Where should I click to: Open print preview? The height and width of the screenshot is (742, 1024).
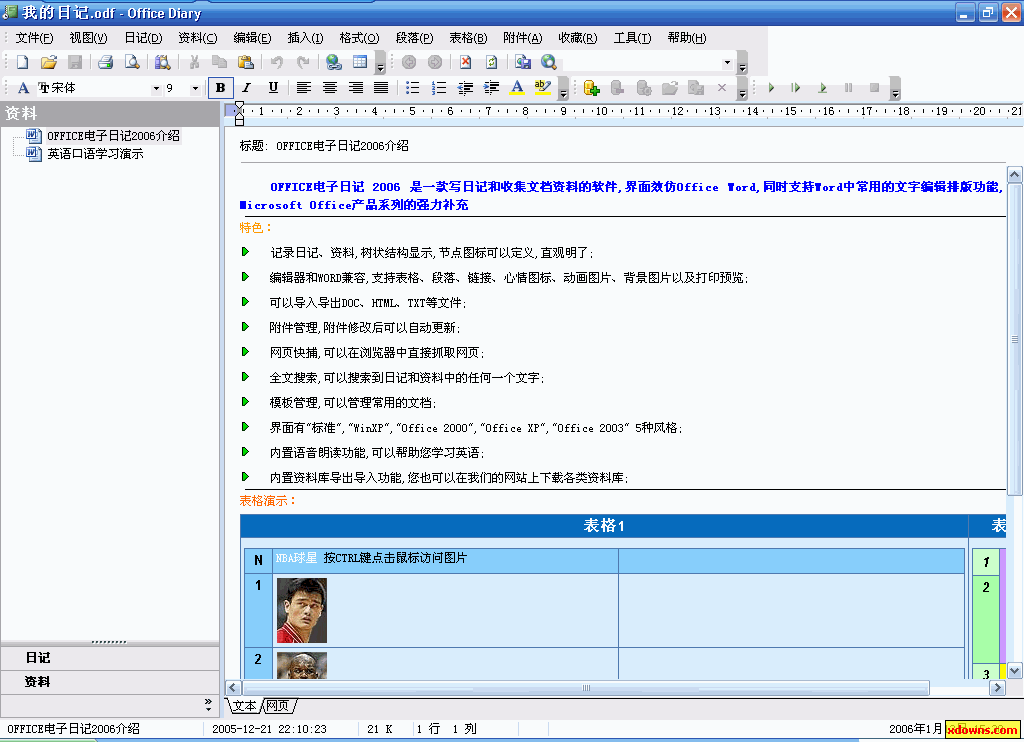click(132, 62)
